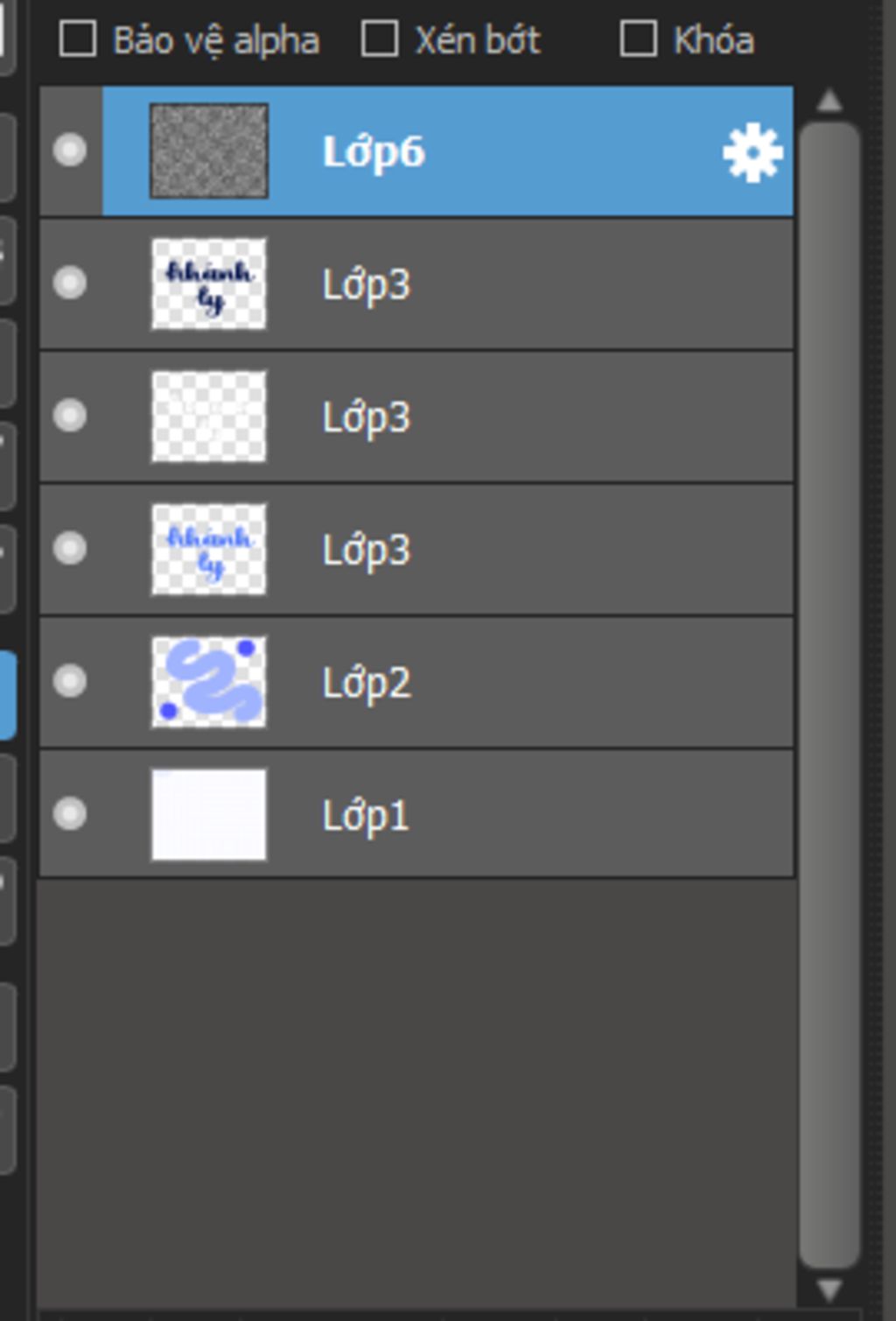
Task: Hide the Lớp1 background layer
Action: [70, 814]
